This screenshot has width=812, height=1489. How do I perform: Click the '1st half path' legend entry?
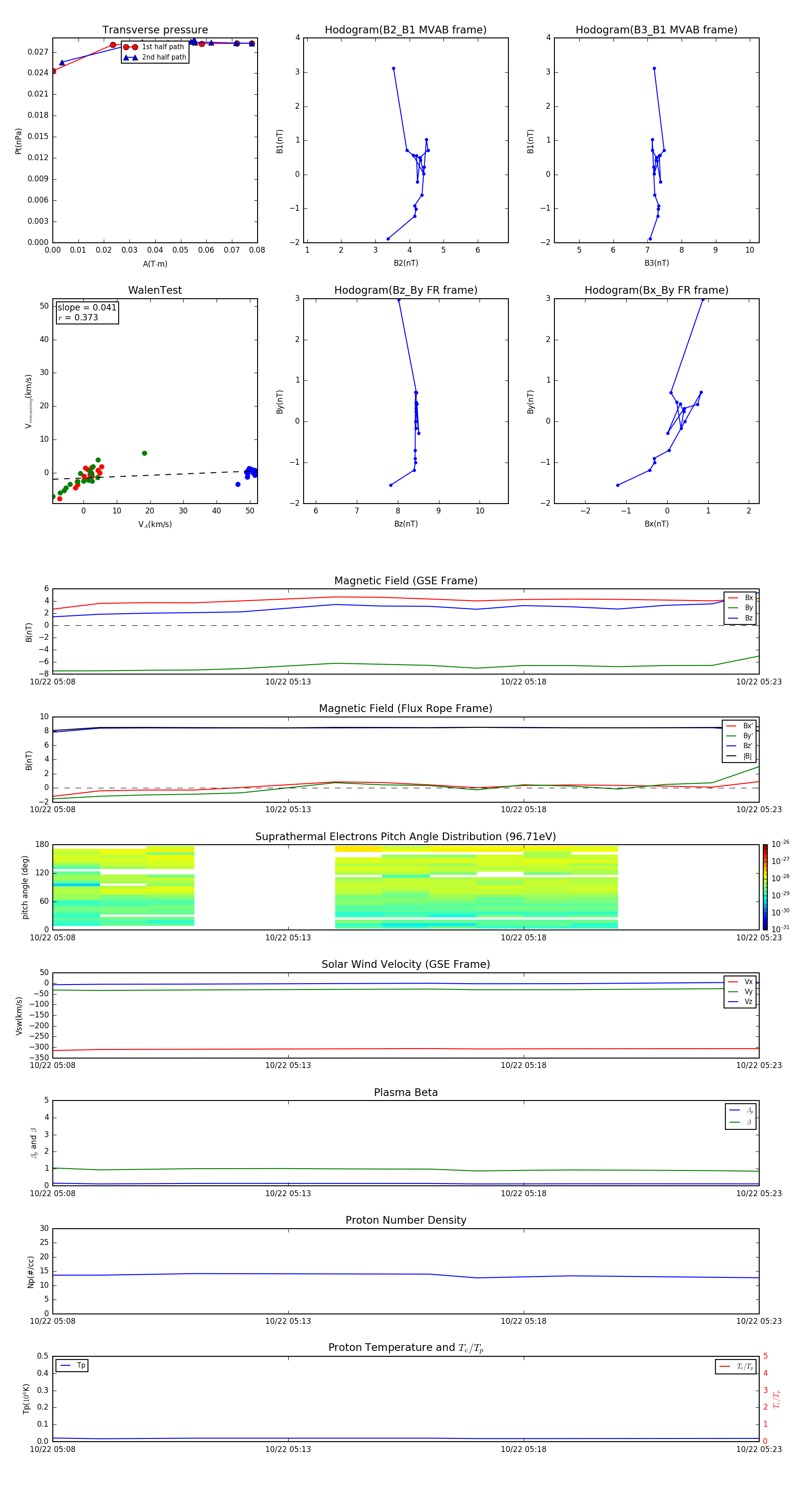click(154, 47)
